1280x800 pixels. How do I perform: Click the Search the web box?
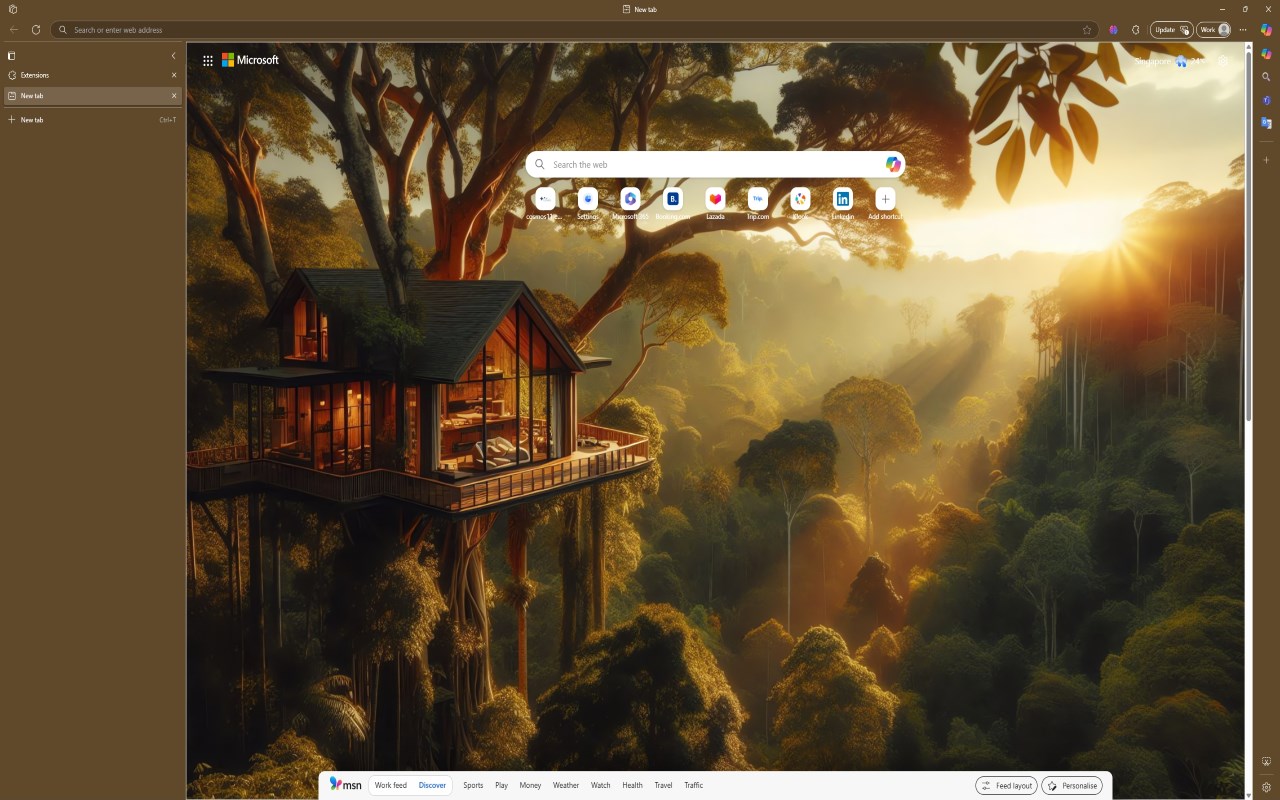[715, 164]
